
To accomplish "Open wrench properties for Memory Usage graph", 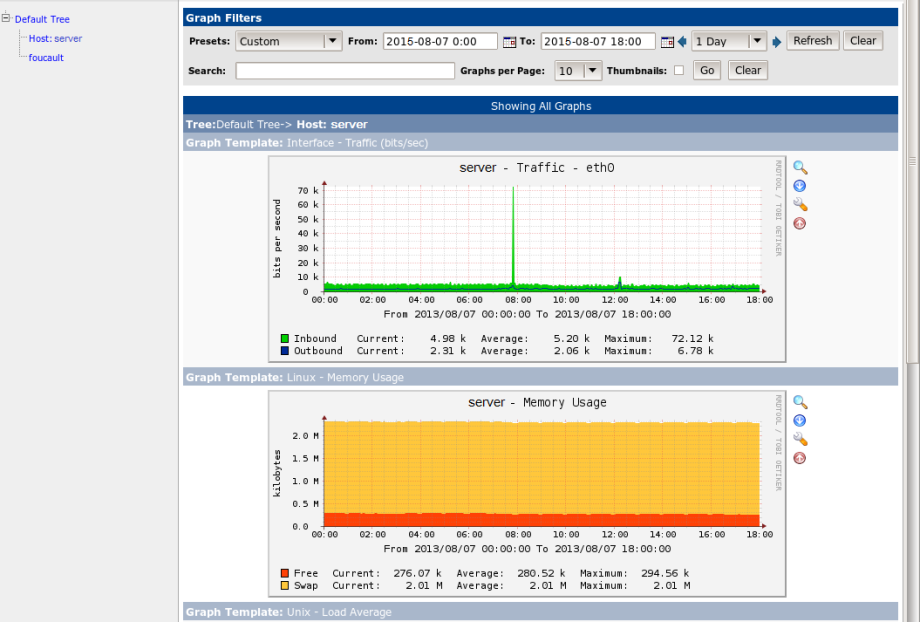I will pos(800,439).
